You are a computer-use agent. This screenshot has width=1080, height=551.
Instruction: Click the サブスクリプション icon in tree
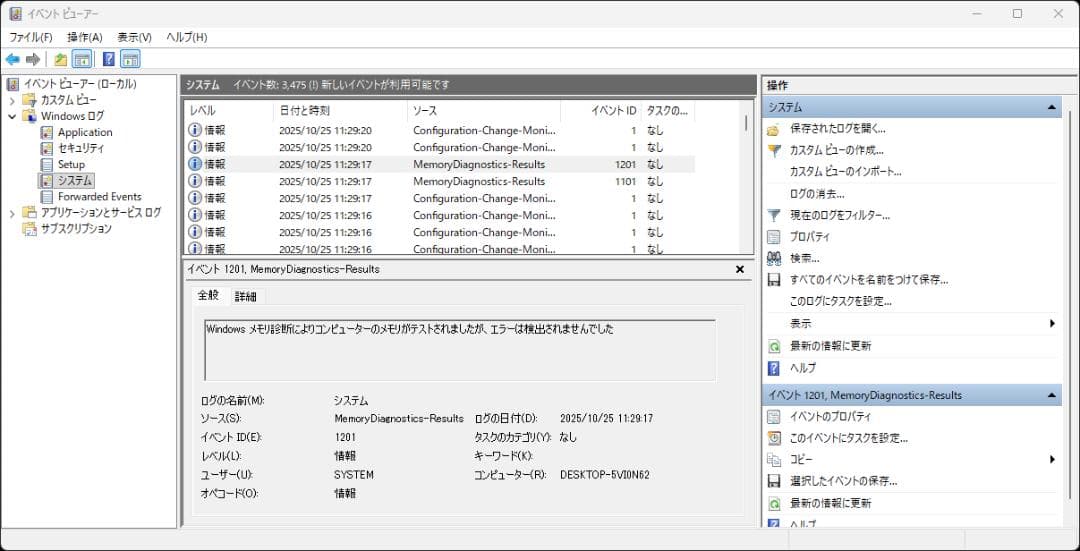30,229
